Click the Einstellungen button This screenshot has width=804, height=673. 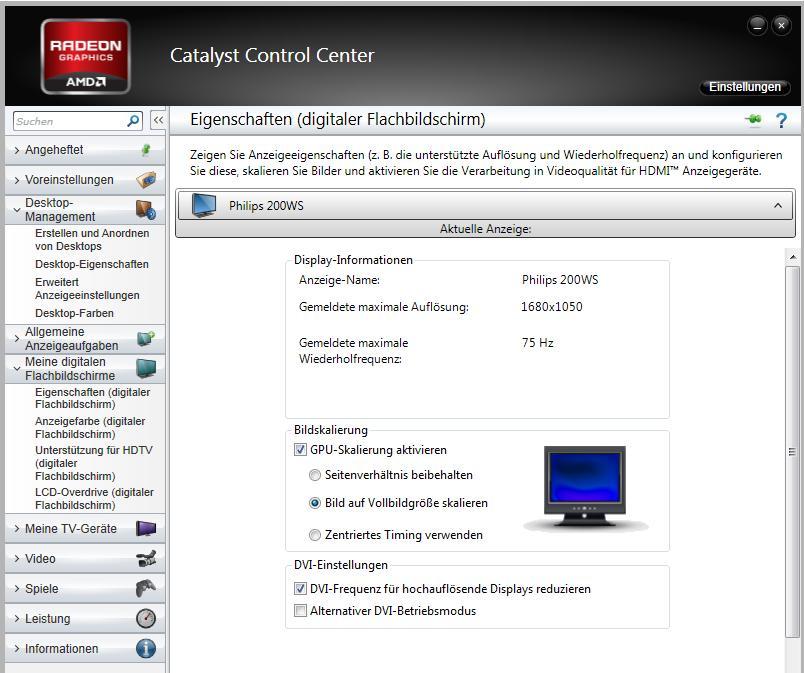(744, 87)
